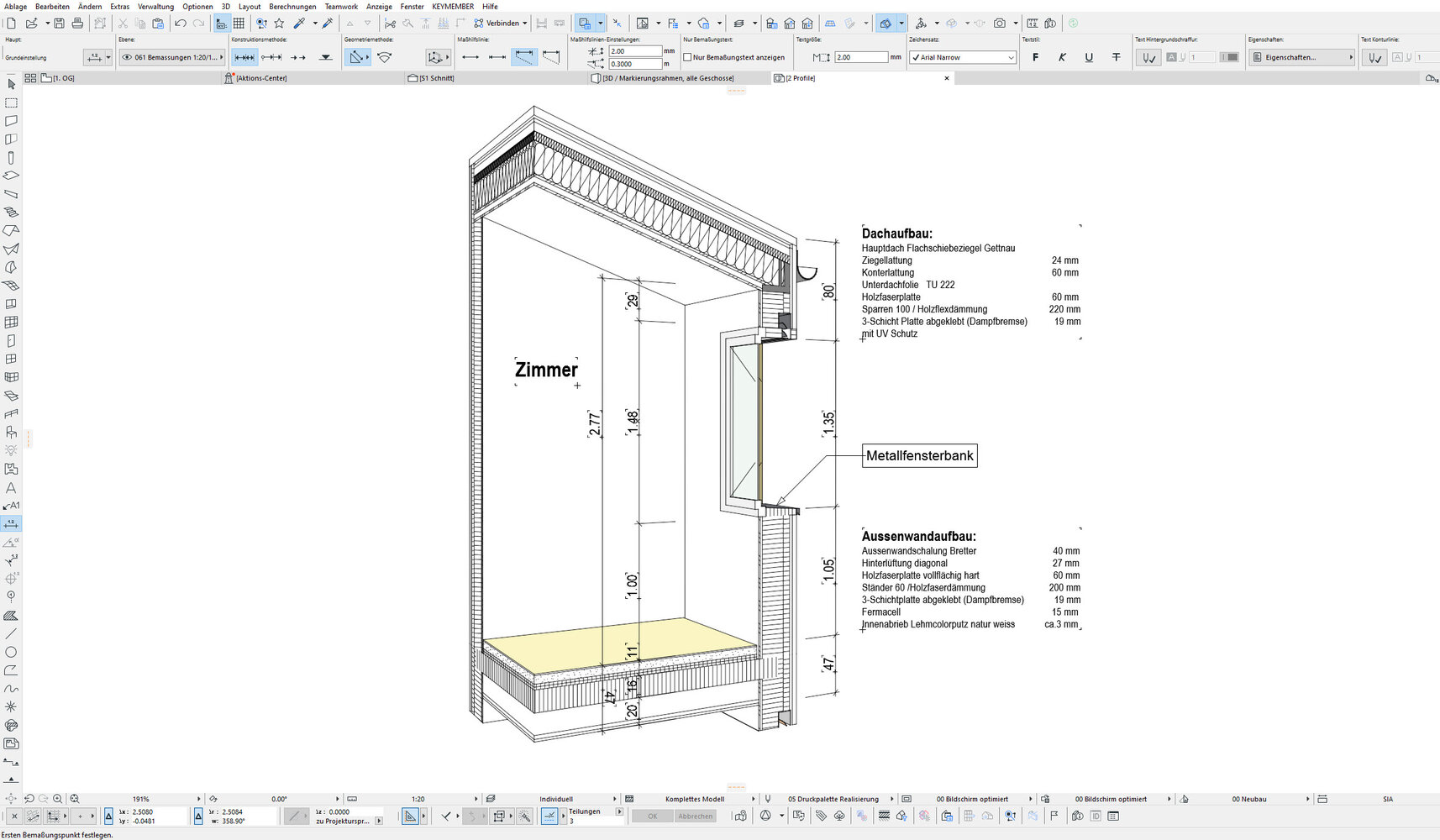The height and width of the screenshot is (840, 1440).
Task: Select the highlighted dimension witness line type
Action: (x=524, y=57)
